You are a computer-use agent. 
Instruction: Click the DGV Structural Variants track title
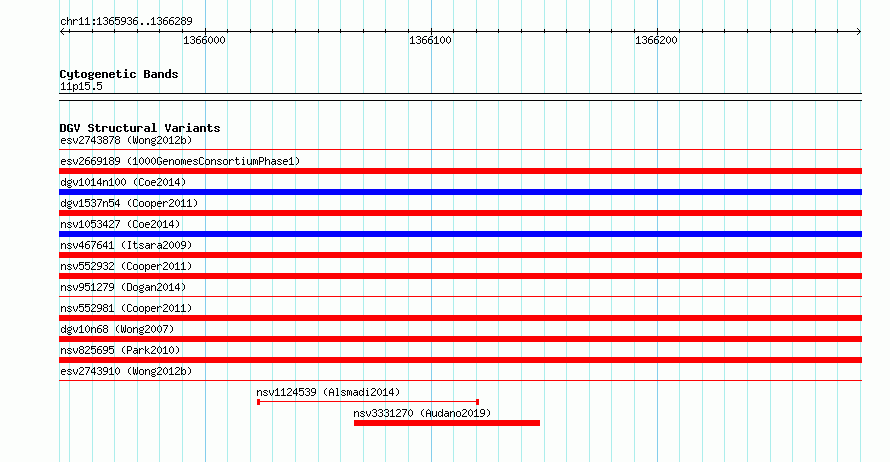point(140,128)
